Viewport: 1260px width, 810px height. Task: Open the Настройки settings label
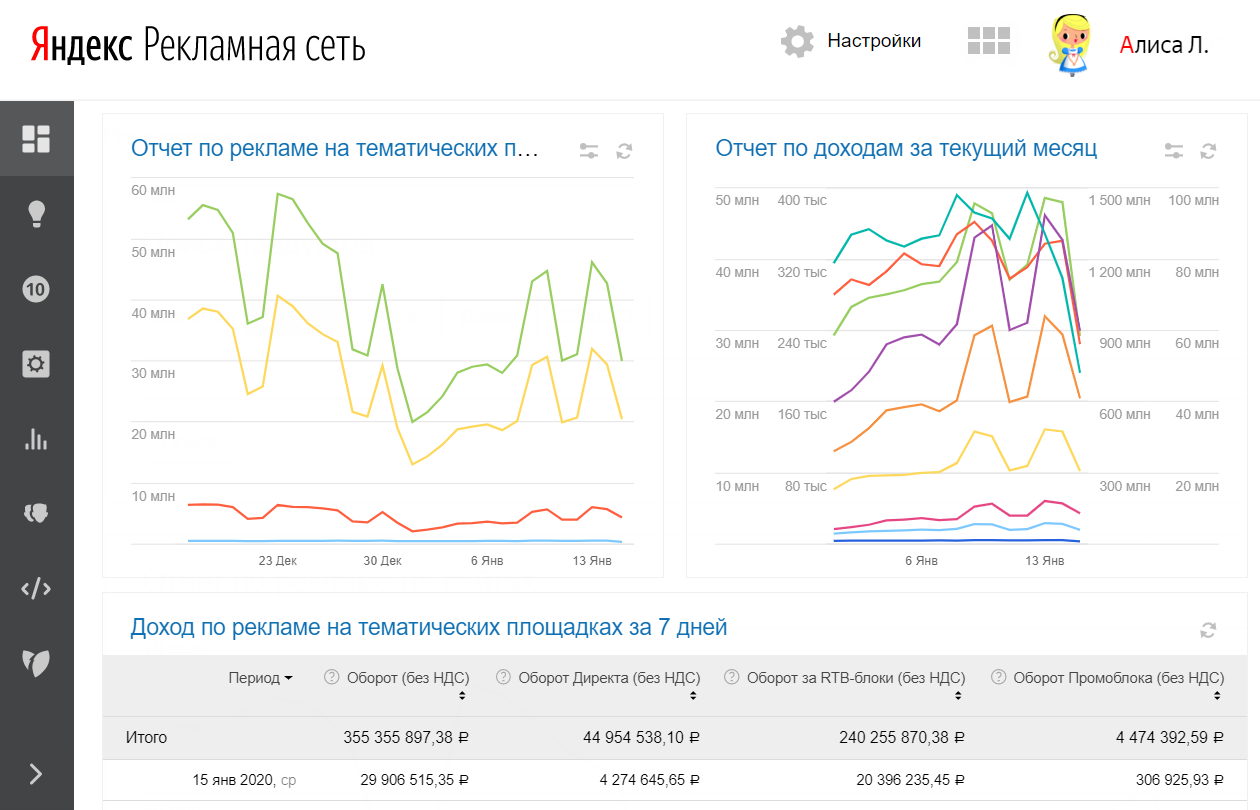(874, 41)
